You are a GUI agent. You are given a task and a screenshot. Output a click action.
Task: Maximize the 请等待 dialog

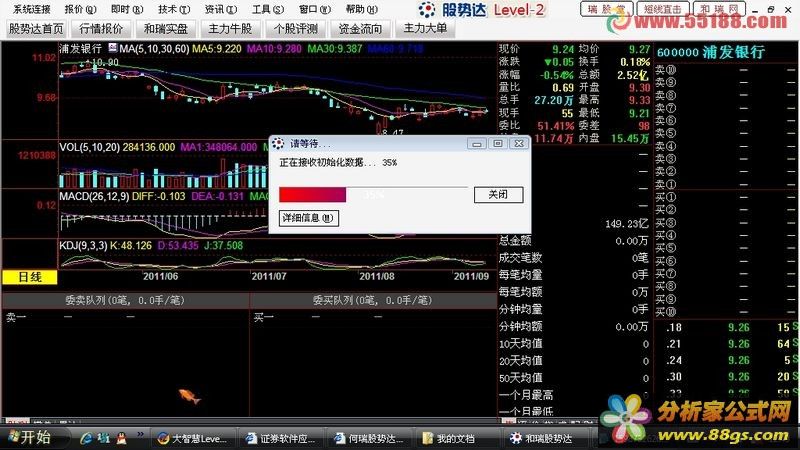coord(498,144)
